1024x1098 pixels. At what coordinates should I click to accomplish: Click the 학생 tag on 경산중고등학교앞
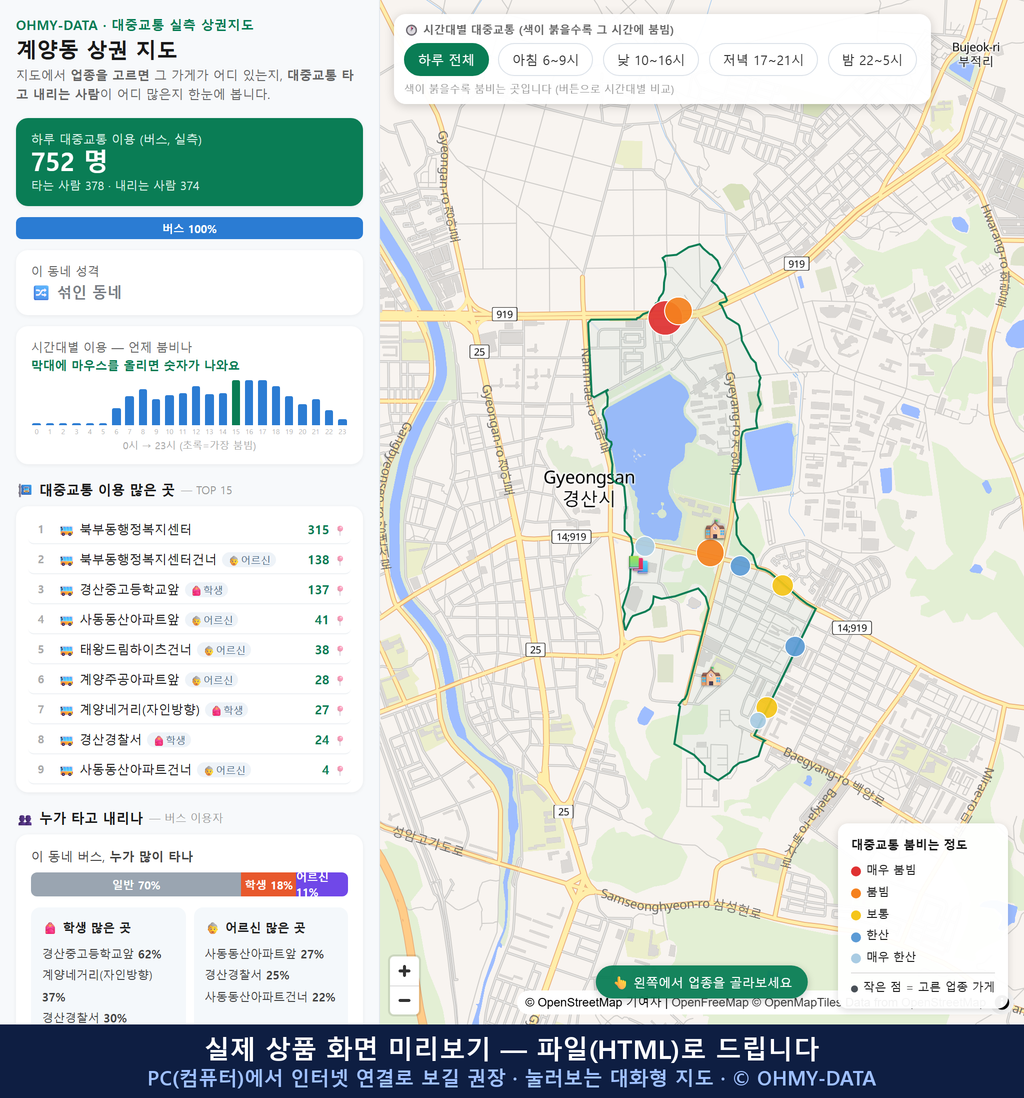[207, 590]
